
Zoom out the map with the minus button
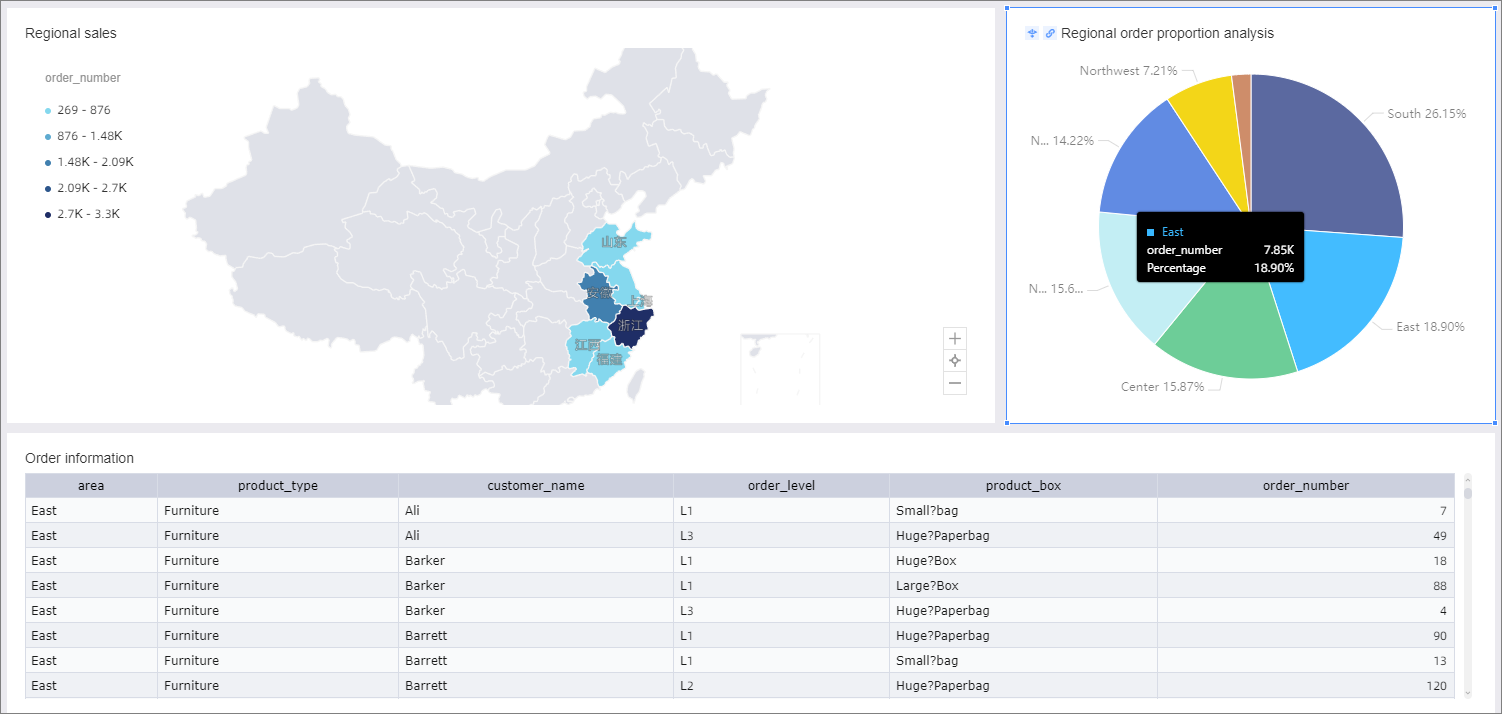955,383
